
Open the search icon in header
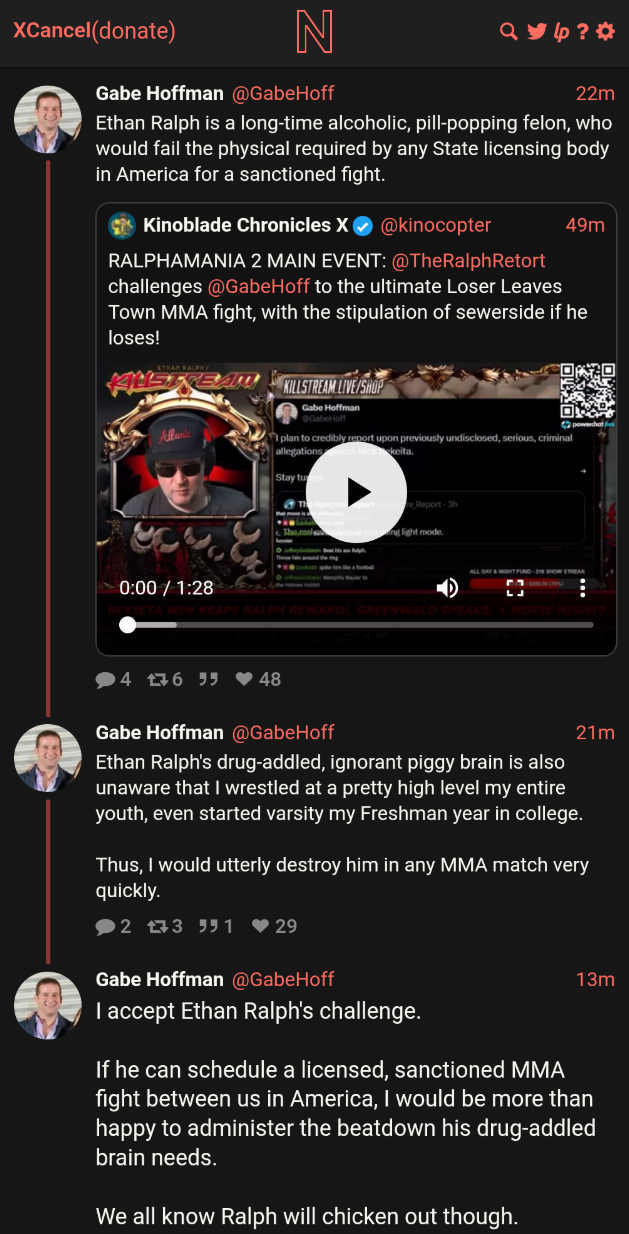pyautogui.click(x=509, y=32)
